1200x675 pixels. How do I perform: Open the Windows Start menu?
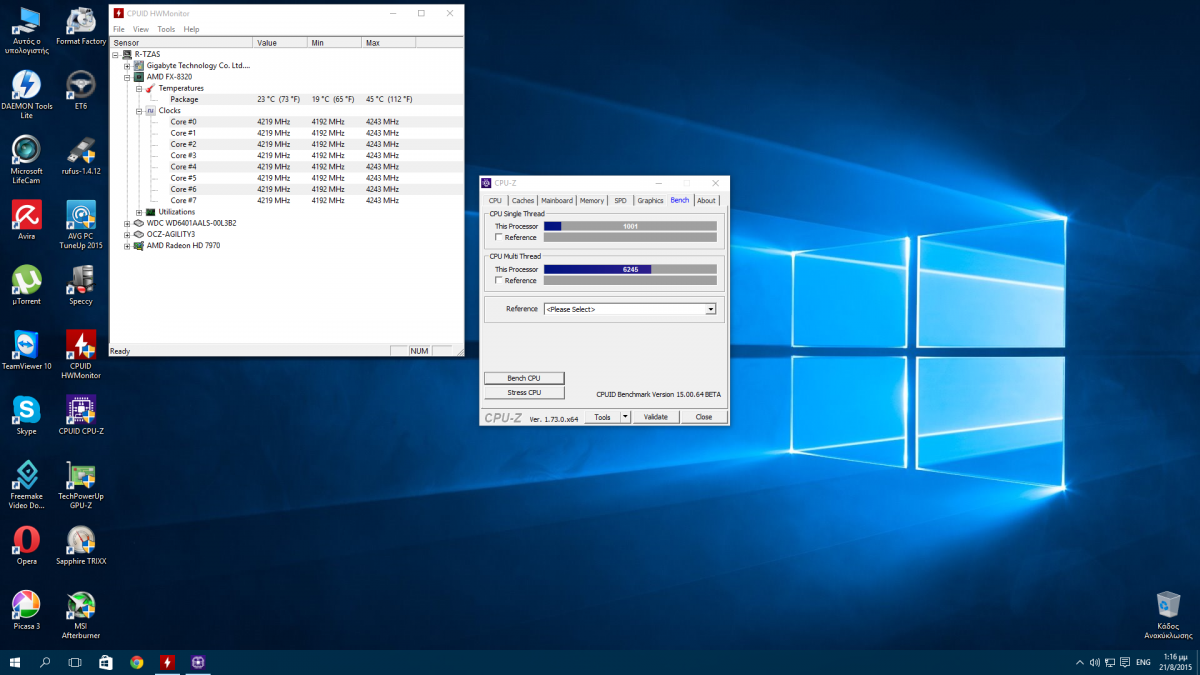pos(15,662)
